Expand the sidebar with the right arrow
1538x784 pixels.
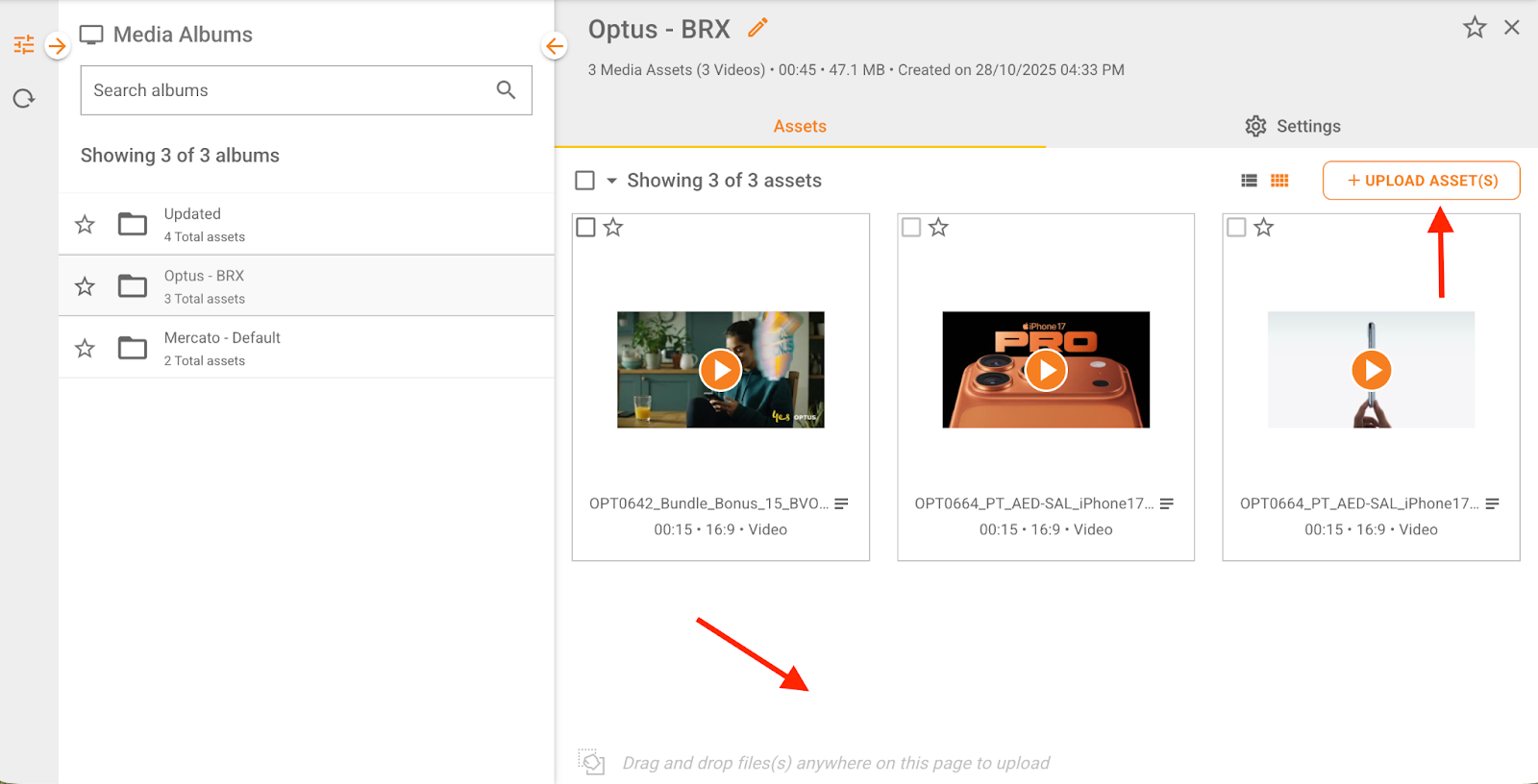point(58,45)
